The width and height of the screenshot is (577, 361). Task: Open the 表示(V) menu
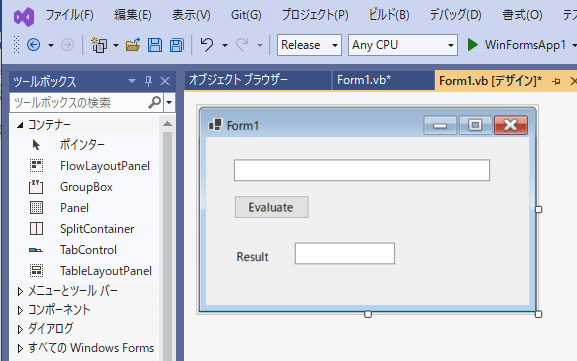(191, 15)
